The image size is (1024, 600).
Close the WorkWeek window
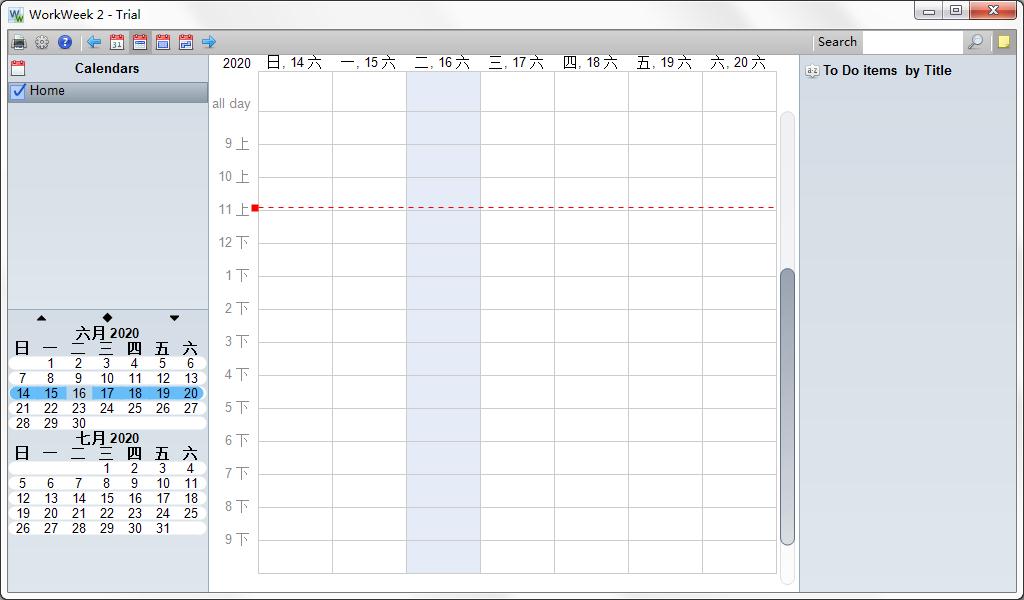point(993,11)
